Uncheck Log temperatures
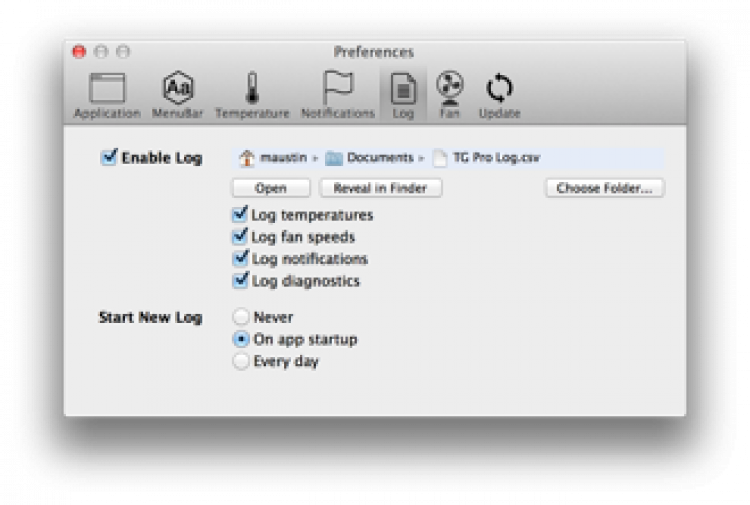Viewport: 750px width, 505px height. pyautogui.click(x=240, y=215)
